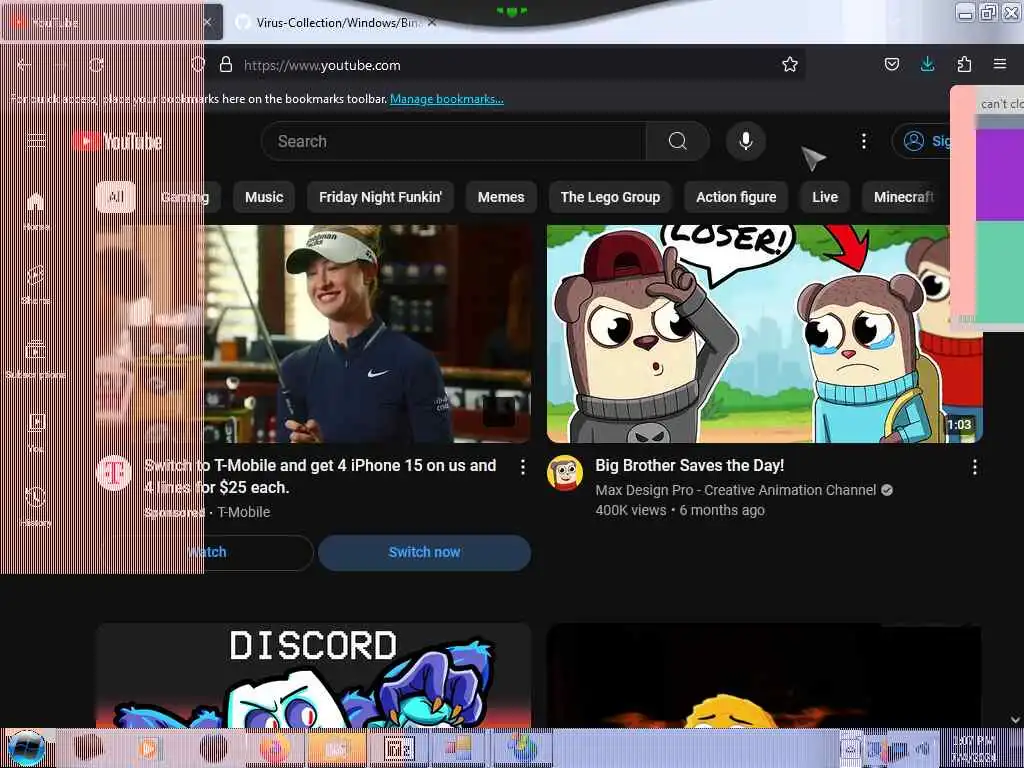
Task: Open the T-Mobile golfer ad thumbnail
Action: (x=313, y=334)
